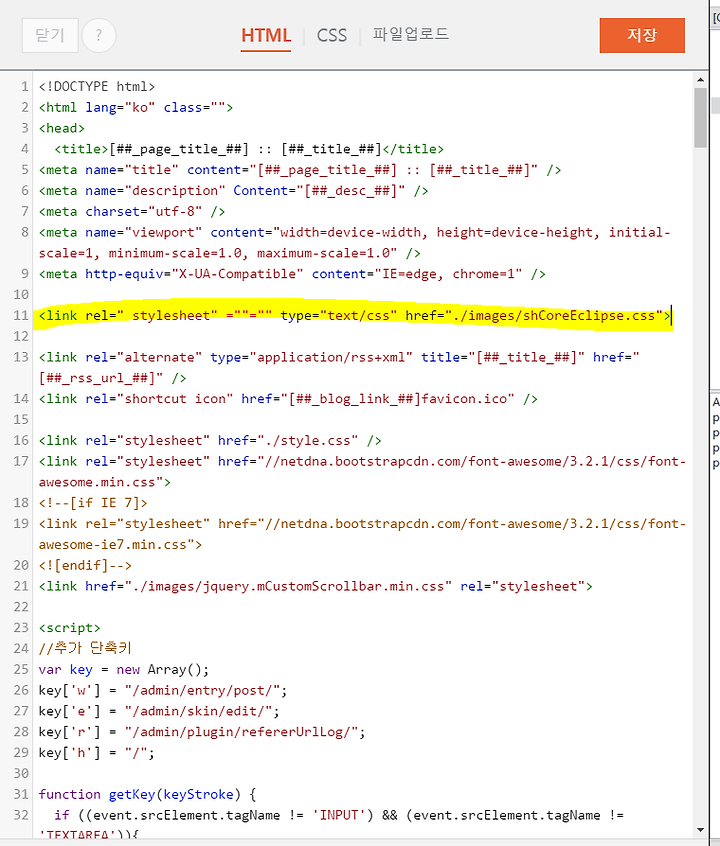This screenshot has height=846, width=720.
Task: Click the shortcut icon favicon line
Action: [x=288, y=399]
